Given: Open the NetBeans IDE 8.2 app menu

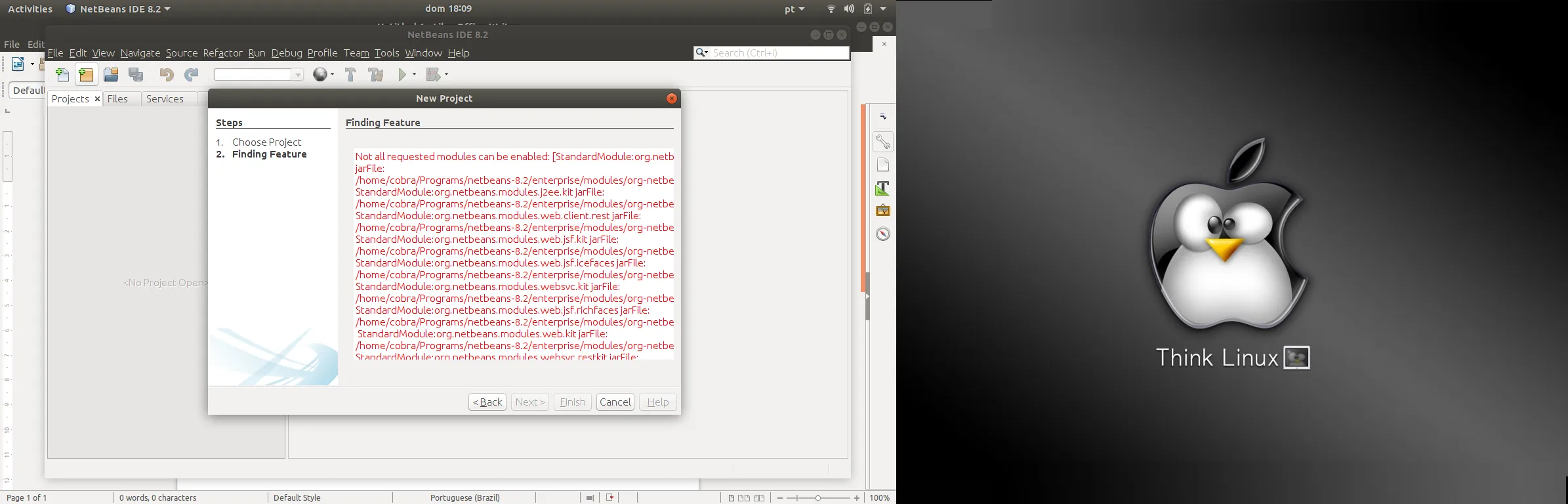Looking at the screenshot, I should 119,9.
